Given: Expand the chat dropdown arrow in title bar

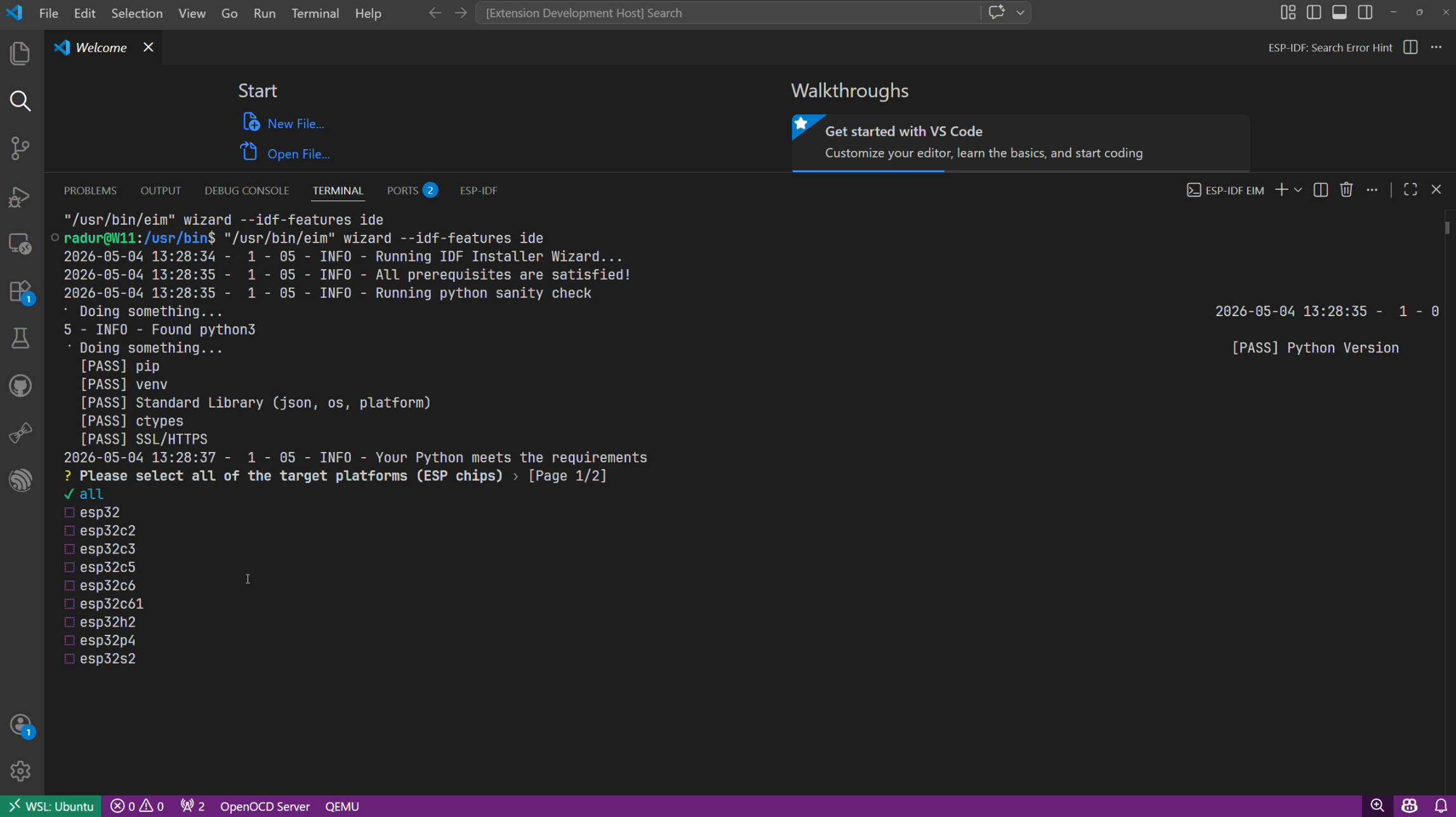Looking at the screenshot, I should point(1020,13).
